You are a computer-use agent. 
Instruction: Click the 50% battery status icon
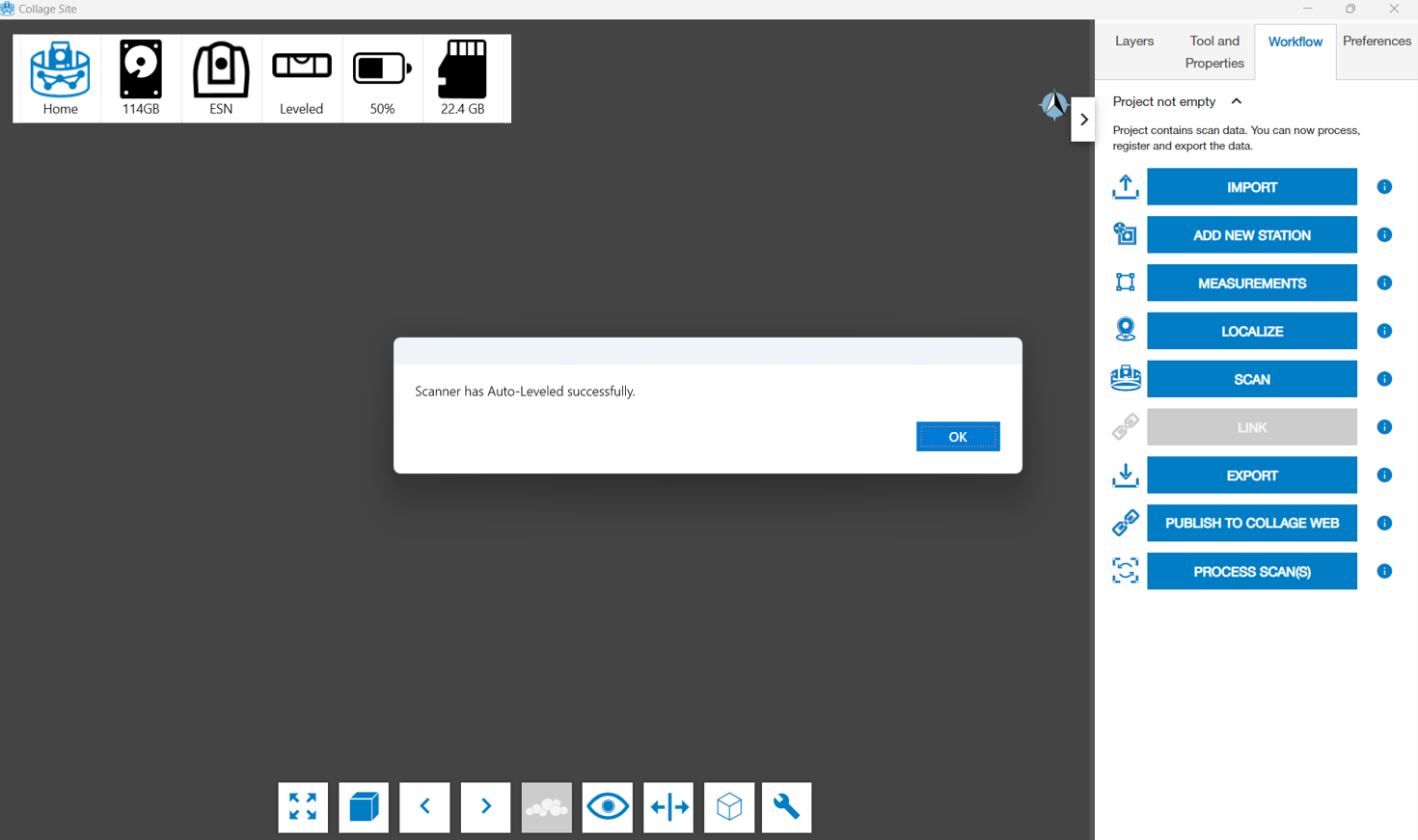point(382,69)
